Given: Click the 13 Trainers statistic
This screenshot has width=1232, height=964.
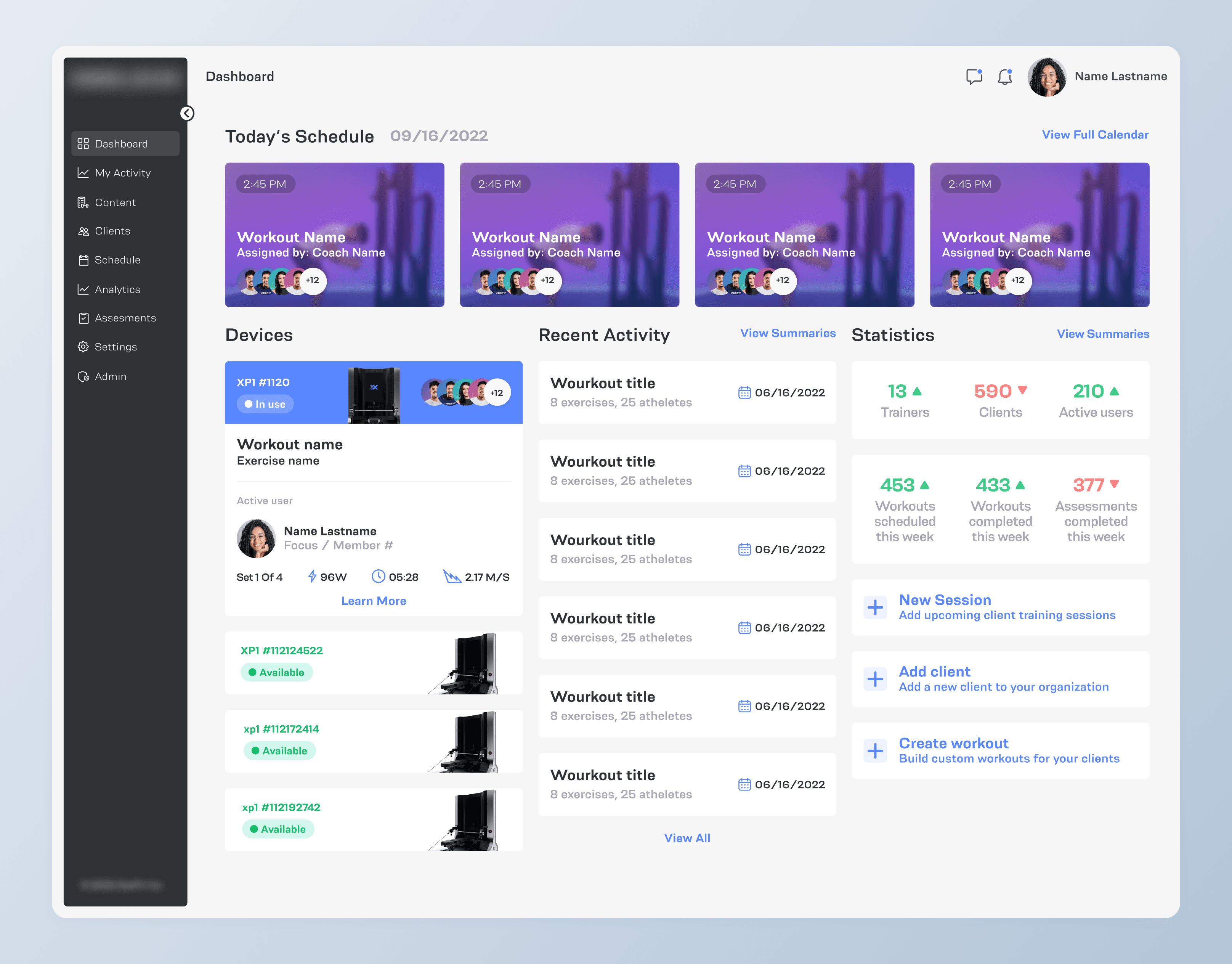Looking at the screenshot, I should [905, 400].
